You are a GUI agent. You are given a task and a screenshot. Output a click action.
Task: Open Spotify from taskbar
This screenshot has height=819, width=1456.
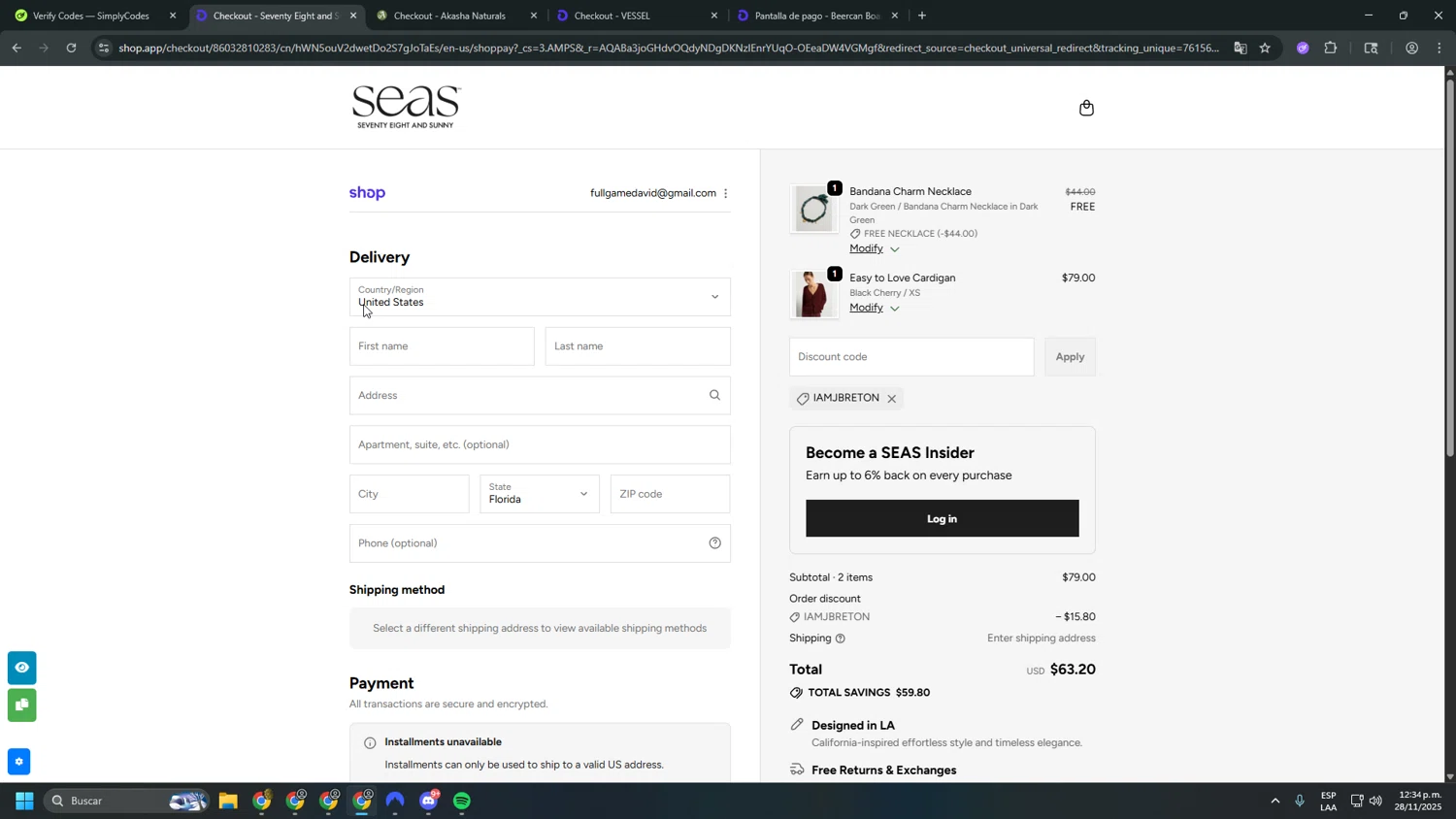coord(462,802)
